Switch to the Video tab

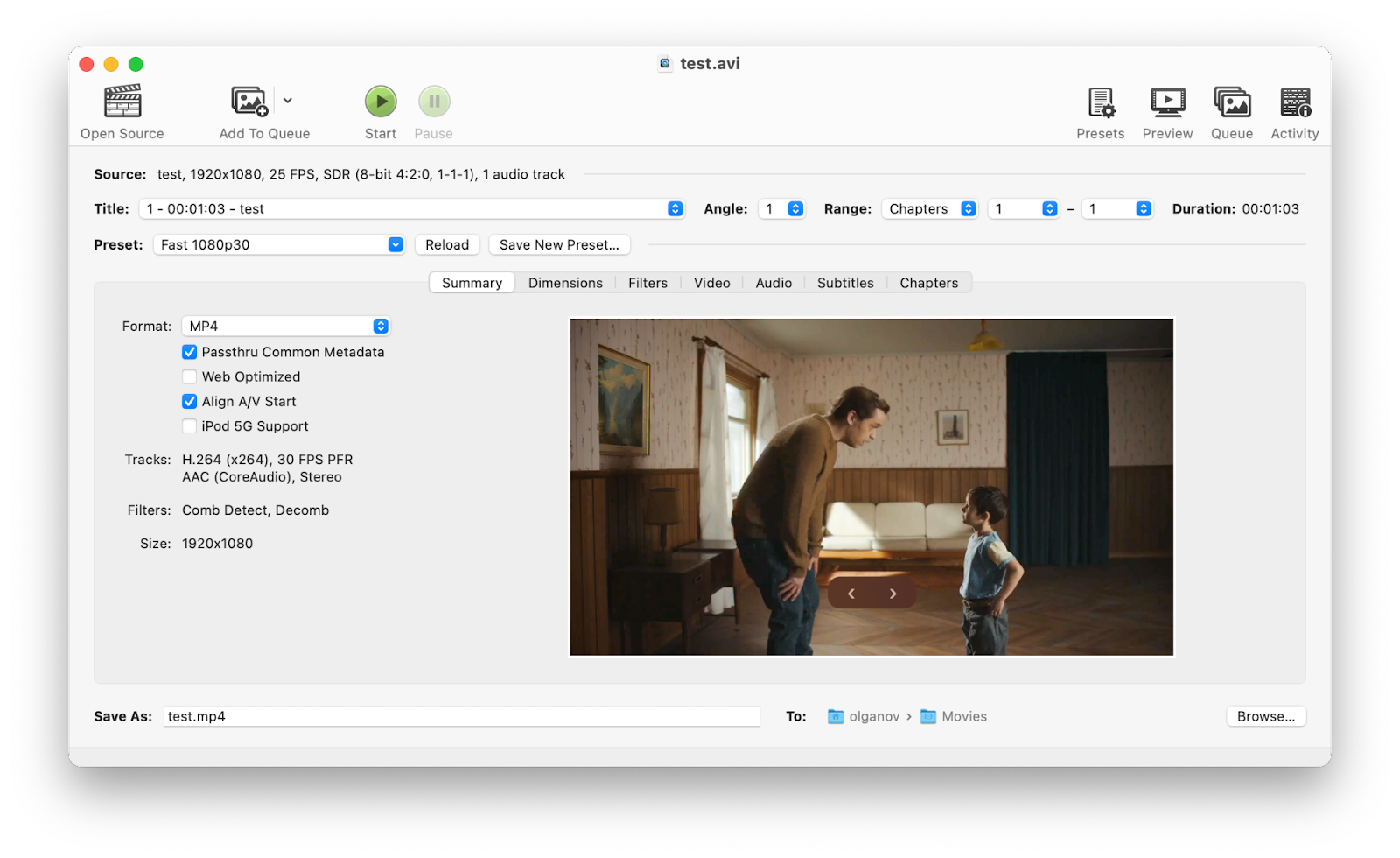pos(711,282)
